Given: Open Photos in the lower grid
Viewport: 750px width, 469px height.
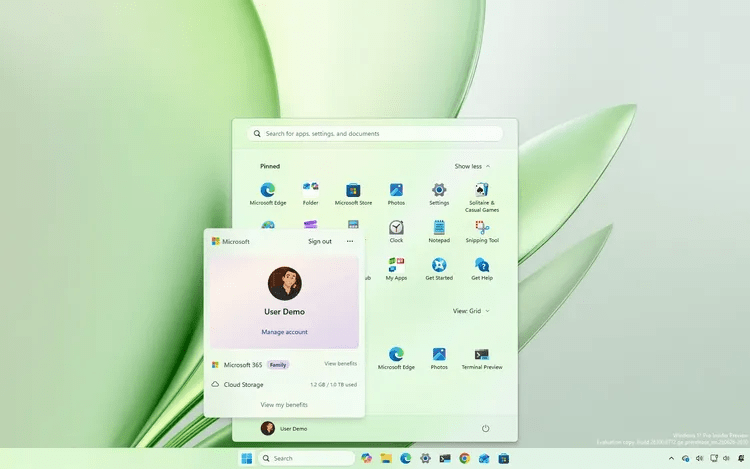Looking at the screenshot, I should coord(439,358).
